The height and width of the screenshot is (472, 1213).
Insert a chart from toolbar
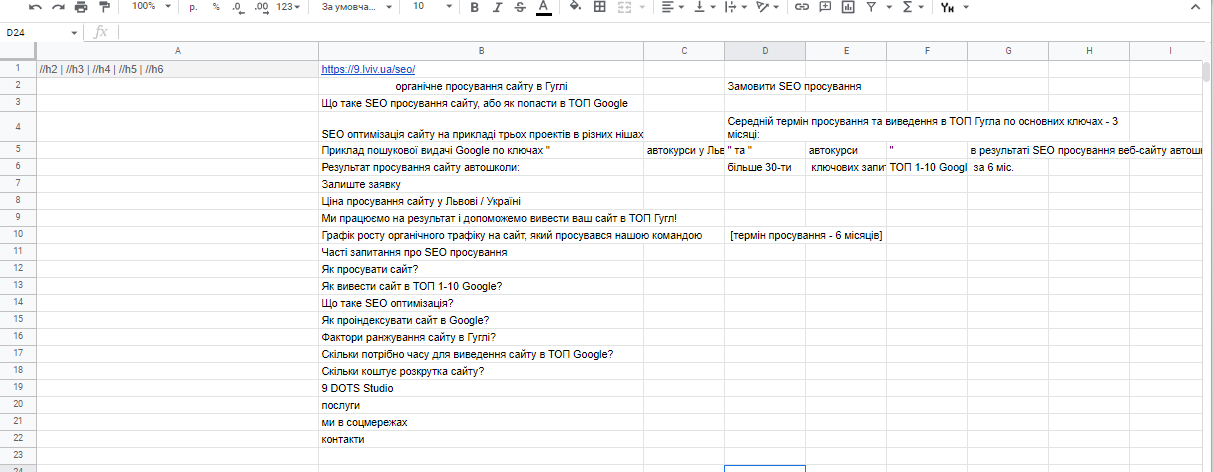[848, 7]
